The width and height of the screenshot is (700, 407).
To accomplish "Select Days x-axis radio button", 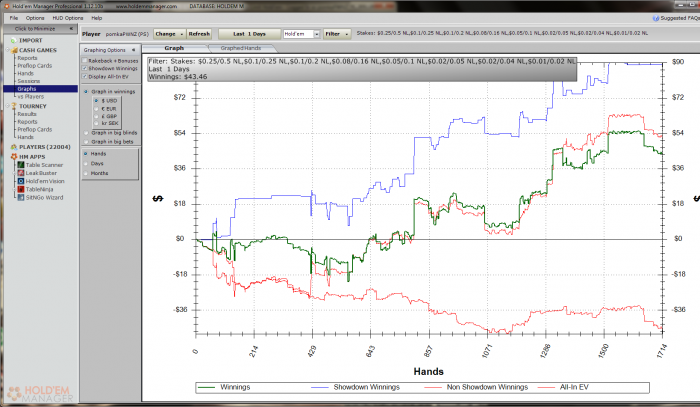I will (86, 163).
